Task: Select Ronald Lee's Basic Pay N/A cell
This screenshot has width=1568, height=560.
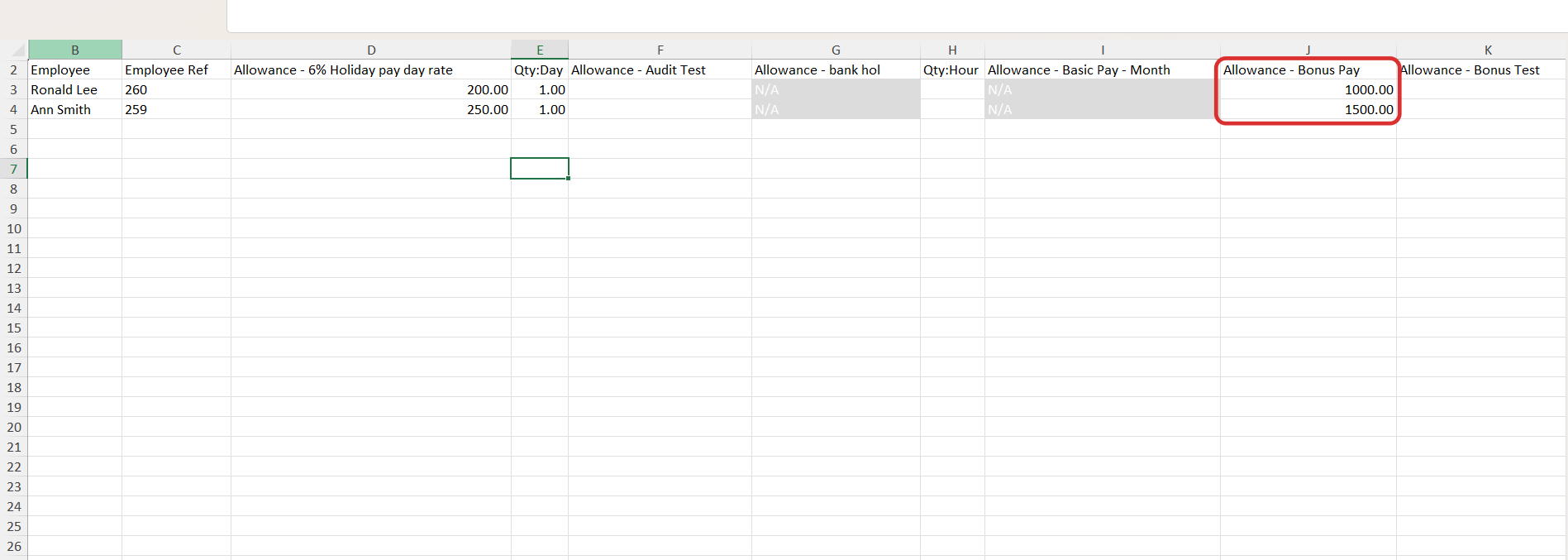Action: coord(1103,89)
